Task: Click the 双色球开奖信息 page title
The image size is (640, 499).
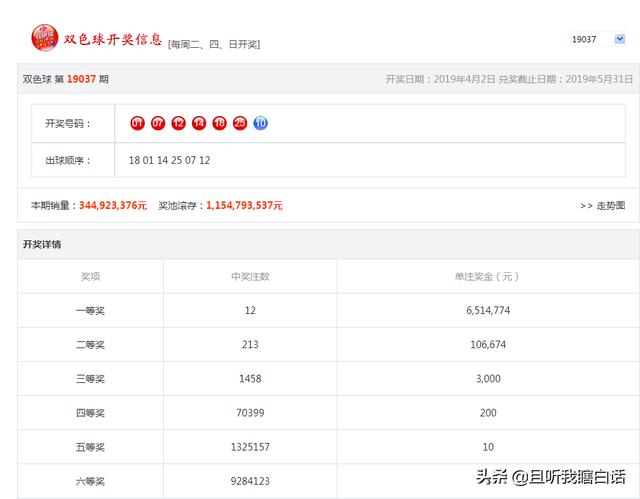Action: coord(113,40)
